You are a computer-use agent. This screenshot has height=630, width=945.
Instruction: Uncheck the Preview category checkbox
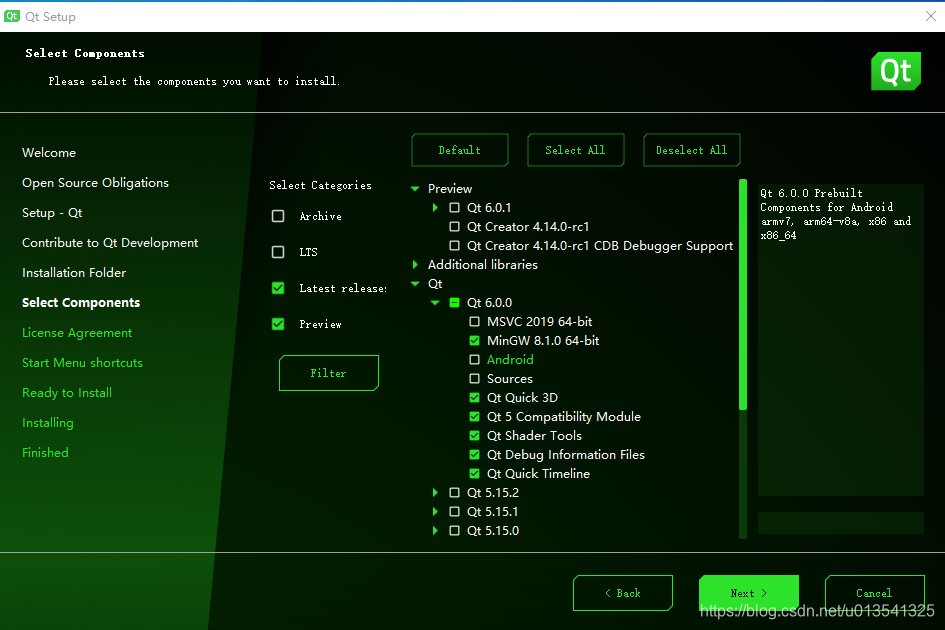coord(278,324)
